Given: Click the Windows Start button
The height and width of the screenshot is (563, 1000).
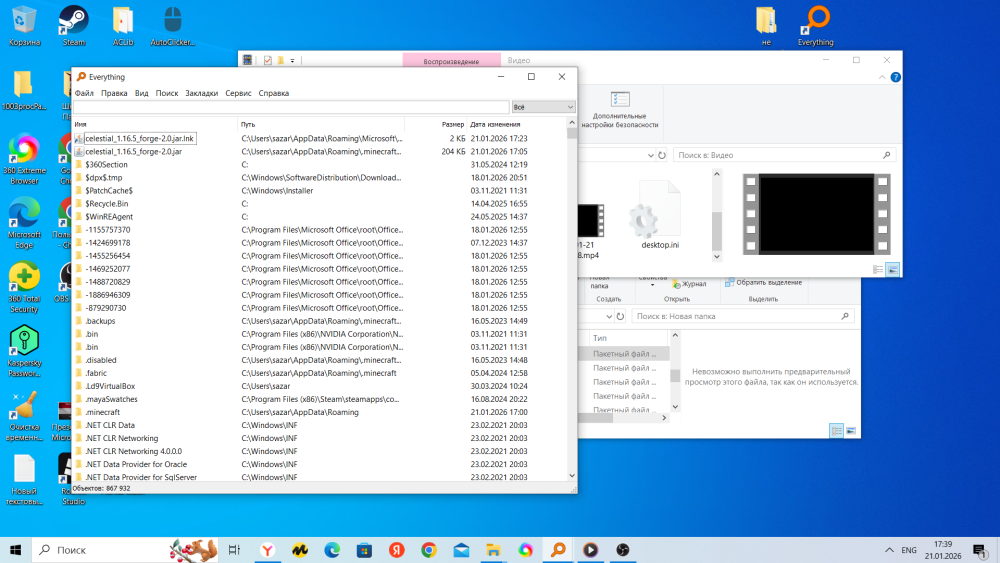Looking at the screenshot, I should [15, 550].
